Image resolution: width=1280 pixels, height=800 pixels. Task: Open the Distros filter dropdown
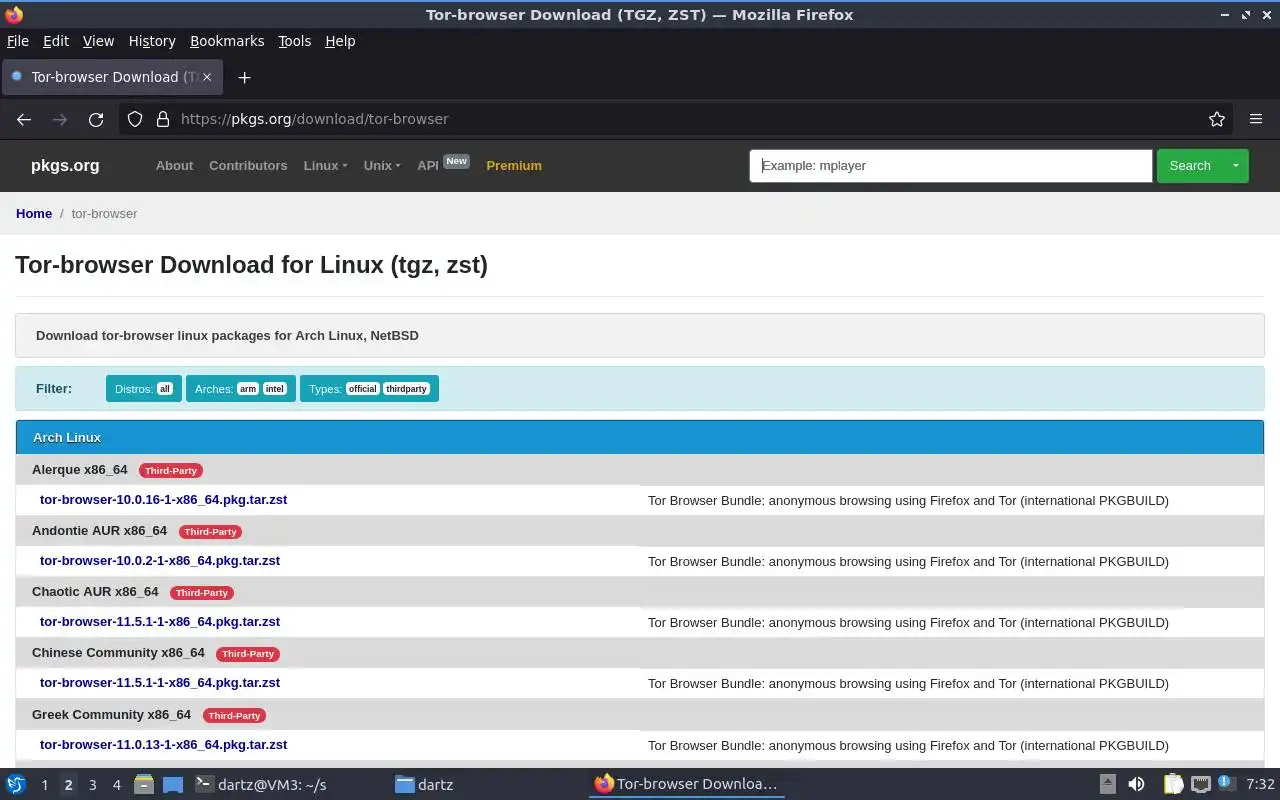click(x=144, y=389)
